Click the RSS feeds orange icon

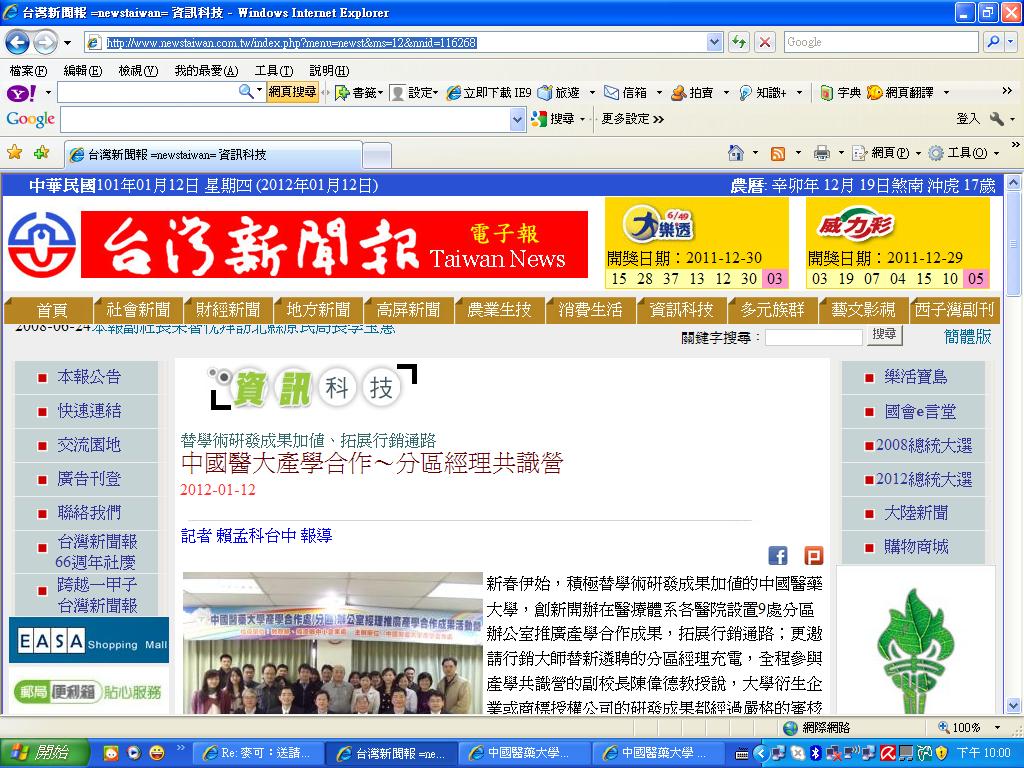tap(778, 153)
